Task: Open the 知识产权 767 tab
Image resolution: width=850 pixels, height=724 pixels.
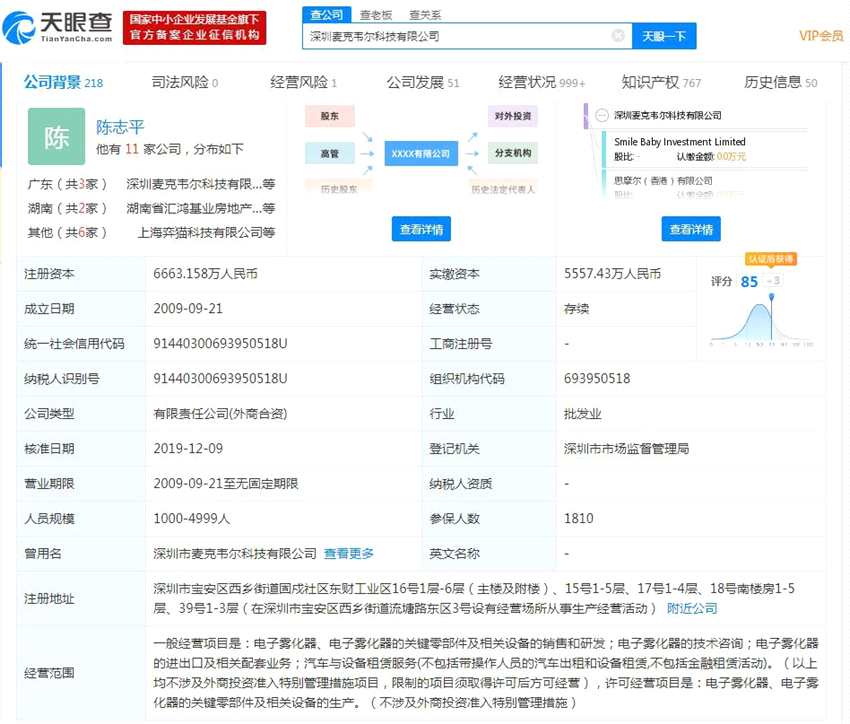Action: tap(661, 82)
